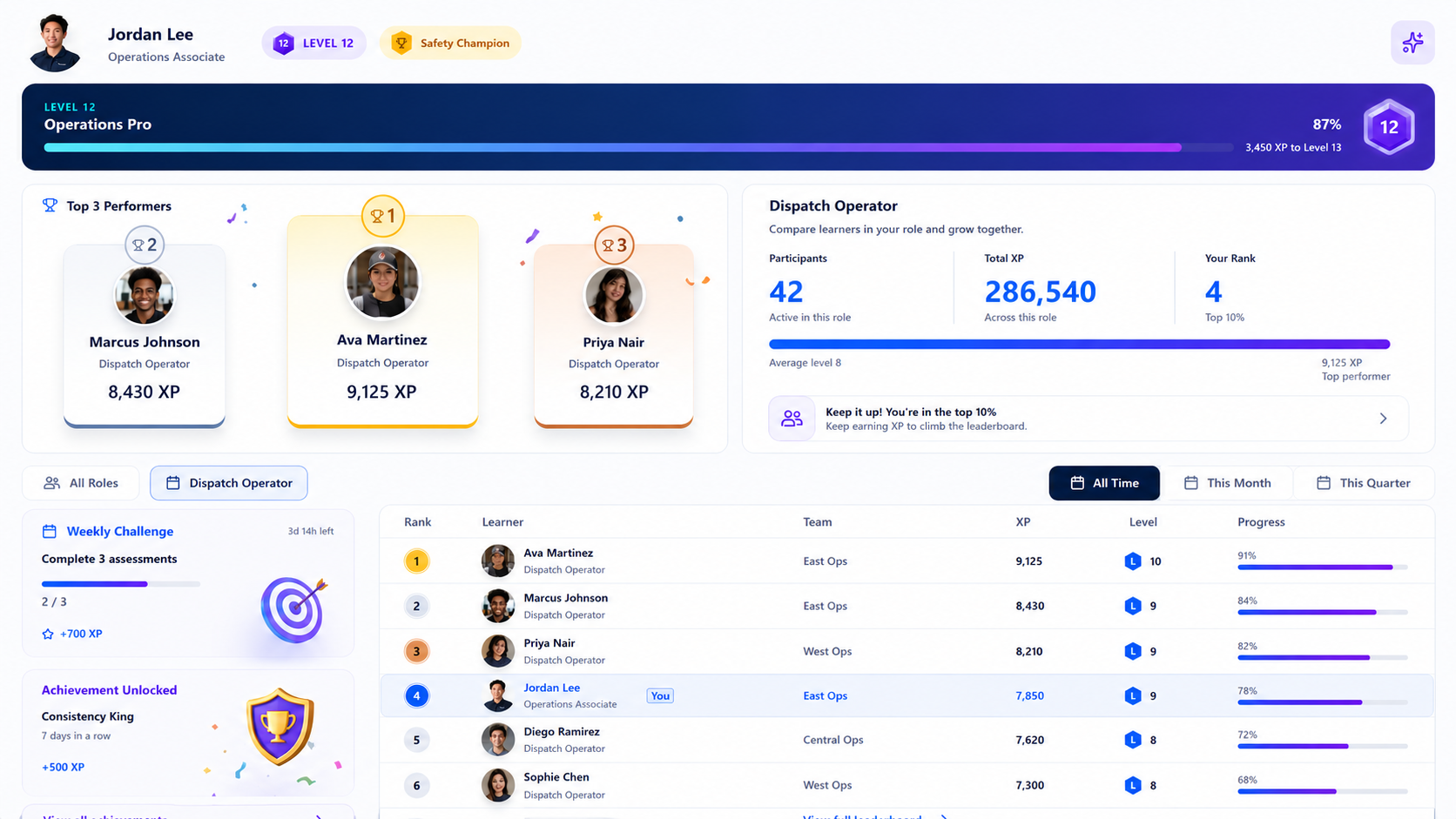Click the Weekly Challenge title
The image size is (1456, 819).
pyautogui.click(x=120, y=531)
